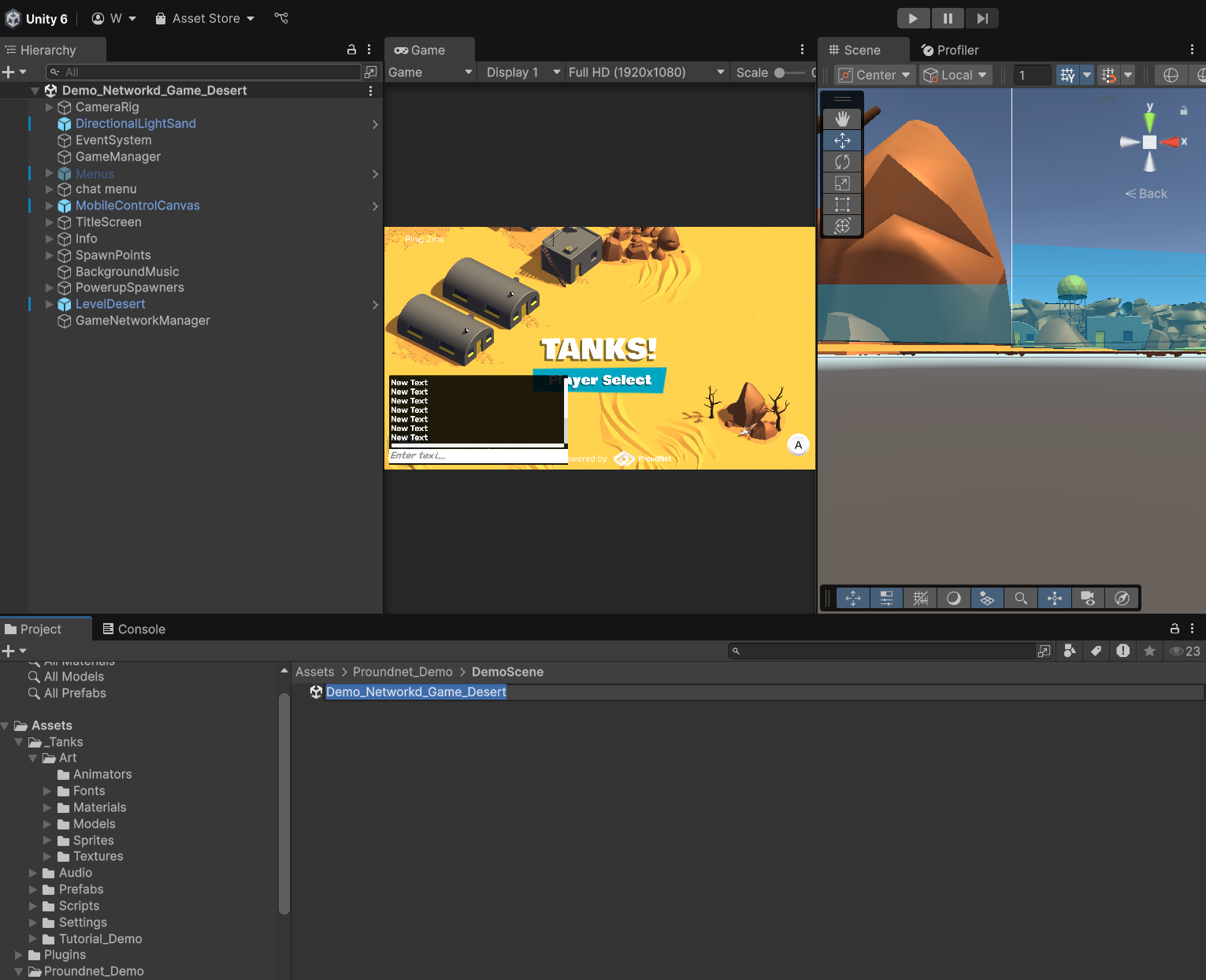1206x980 pixels.
Task: Open the Display 1 dropdown
Action: [x=523, y=72]
